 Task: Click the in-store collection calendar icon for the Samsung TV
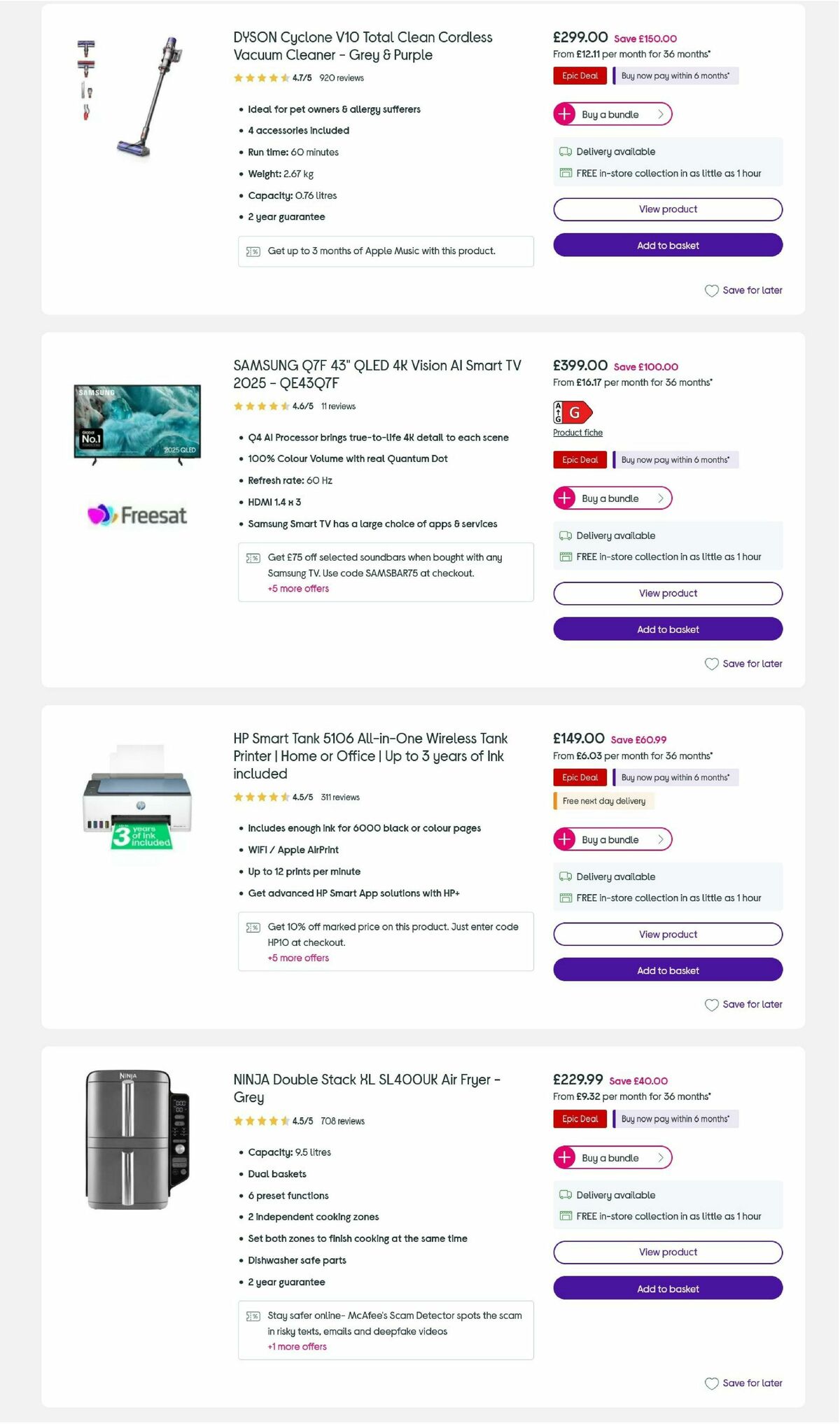tap(566, 557)
